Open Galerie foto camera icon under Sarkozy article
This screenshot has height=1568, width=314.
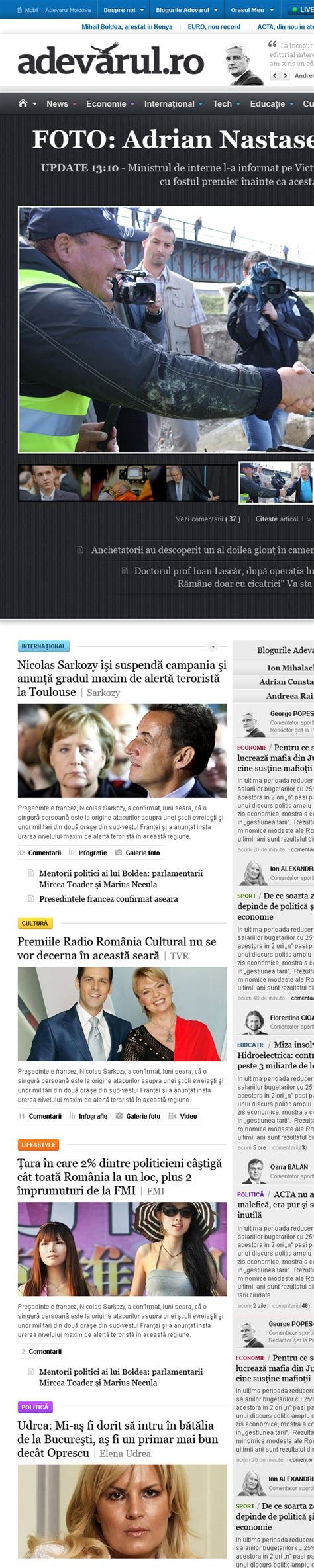[119, 853]
